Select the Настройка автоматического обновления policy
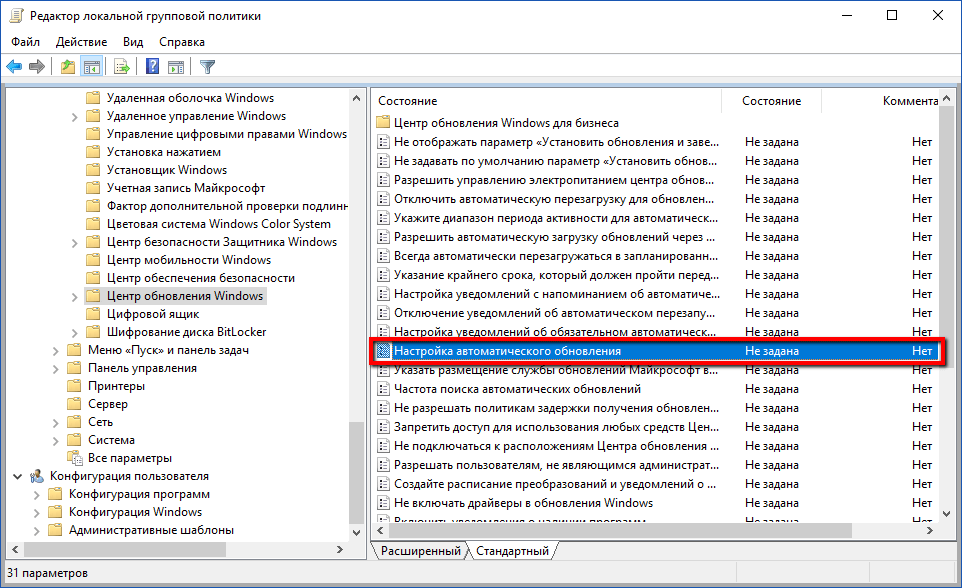962x588 pixels. [x=655, y=351]
